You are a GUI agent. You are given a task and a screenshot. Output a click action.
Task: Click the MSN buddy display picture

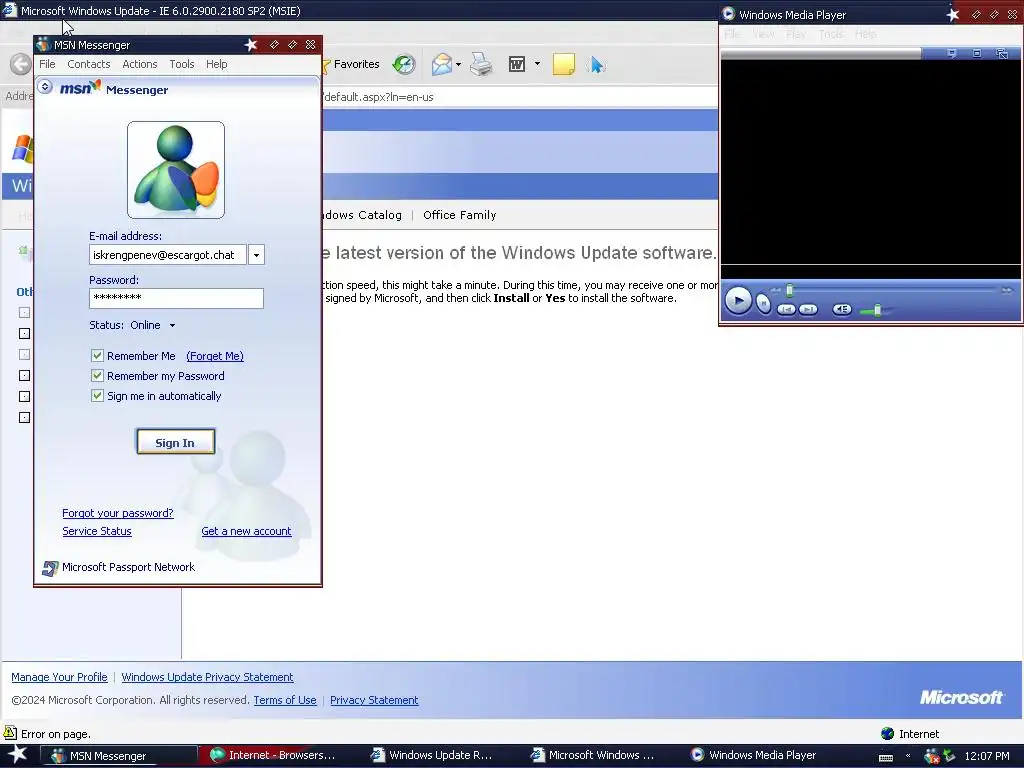click(176, 170)
